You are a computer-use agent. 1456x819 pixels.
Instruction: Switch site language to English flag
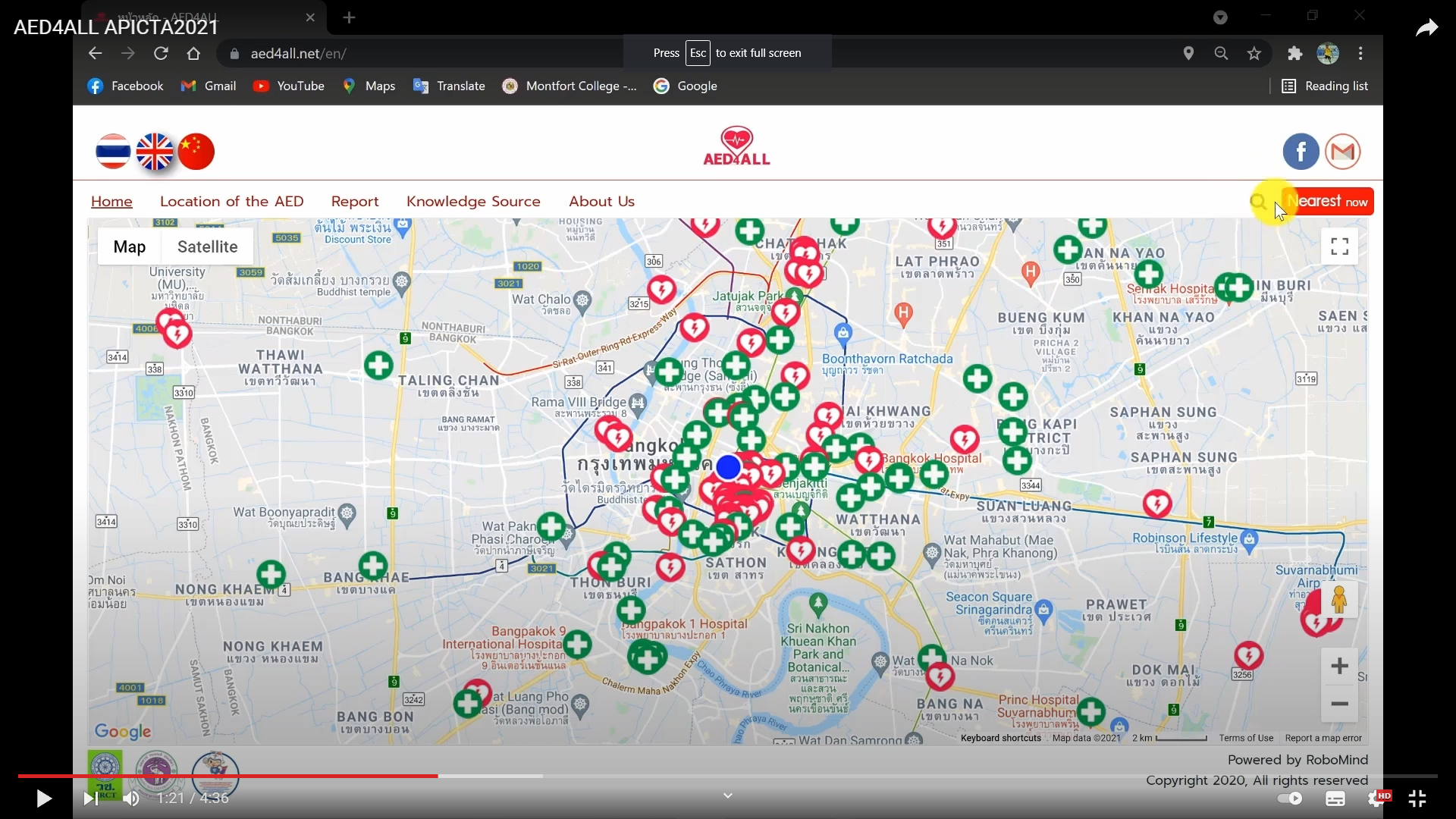155,152
